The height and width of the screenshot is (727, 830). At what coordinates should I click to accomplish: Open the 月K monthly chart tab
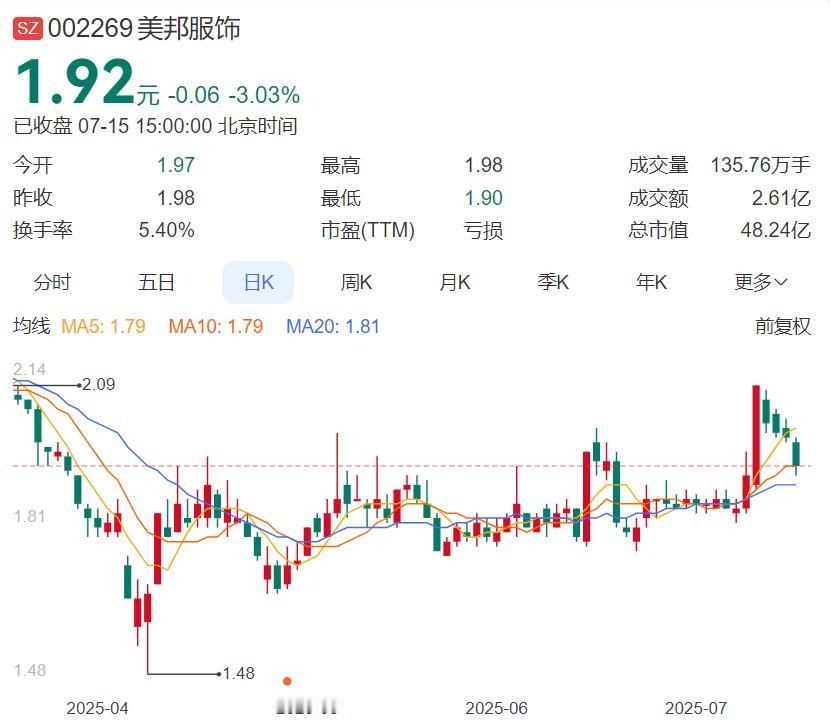(x=455, y=282)
